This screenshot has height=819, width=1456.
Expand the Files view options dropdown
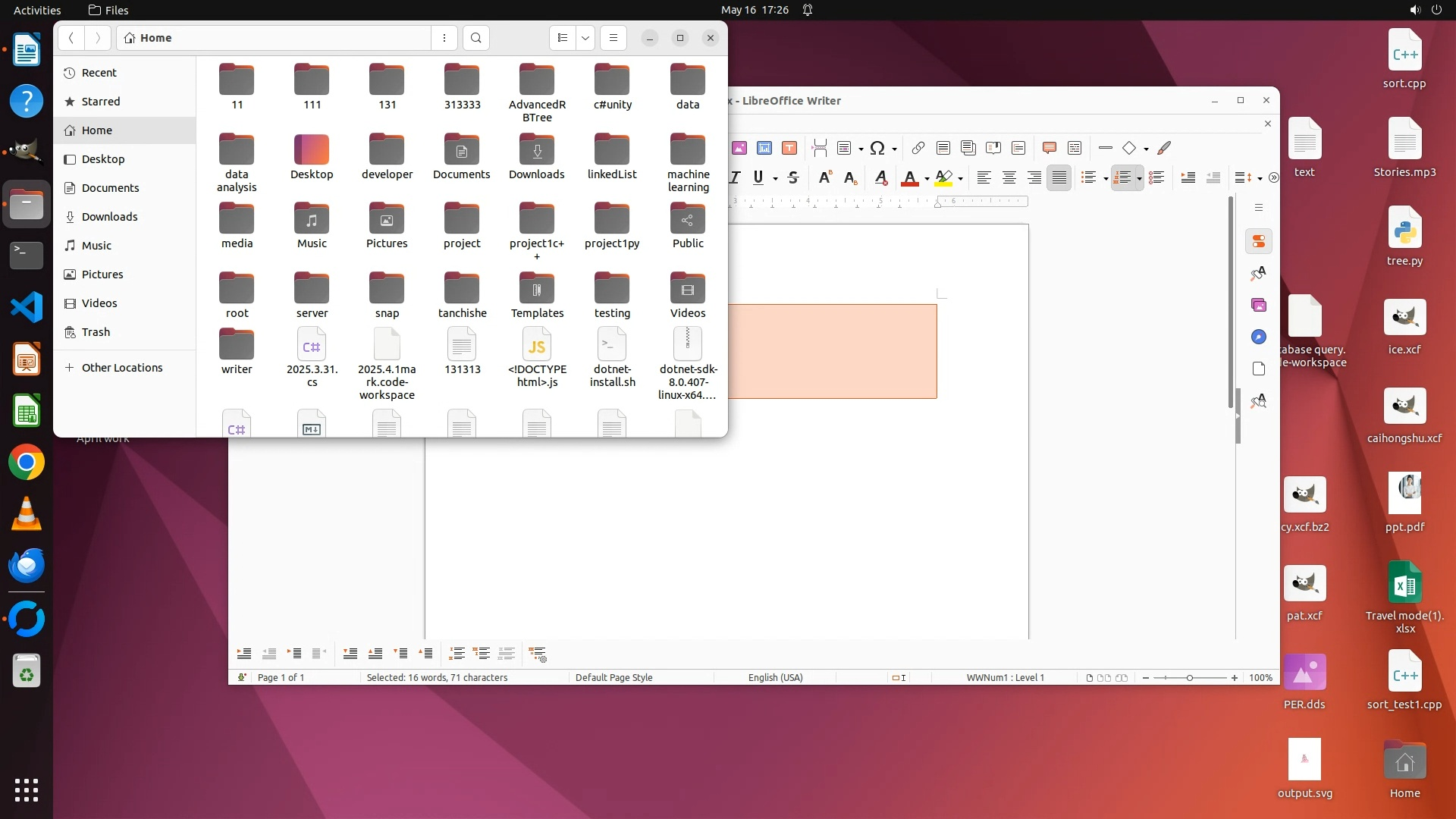click(x=585, y=38)
